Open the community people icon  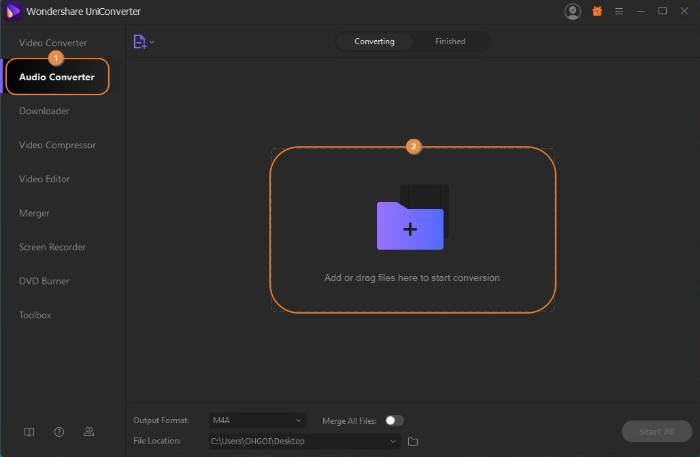(x=89, y=432)
